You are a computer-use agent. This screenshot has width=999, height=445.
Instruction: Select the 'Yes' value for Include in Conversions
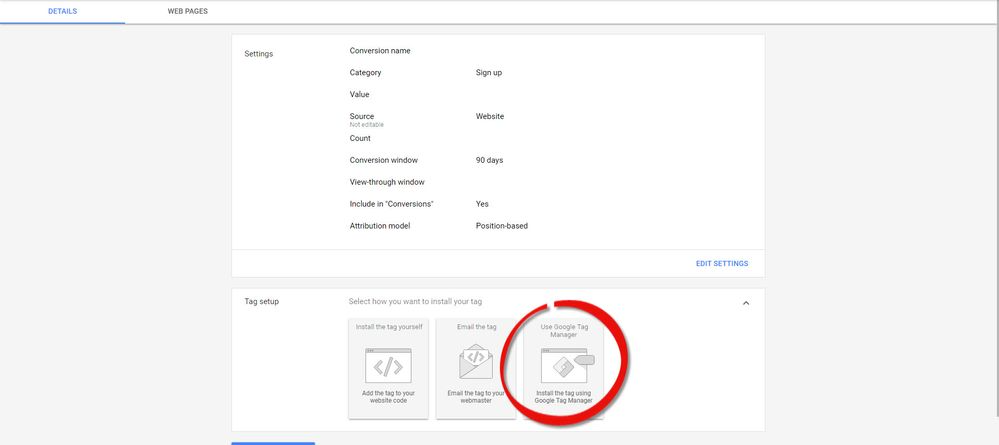pyautogui.click(x=482, y=204)
